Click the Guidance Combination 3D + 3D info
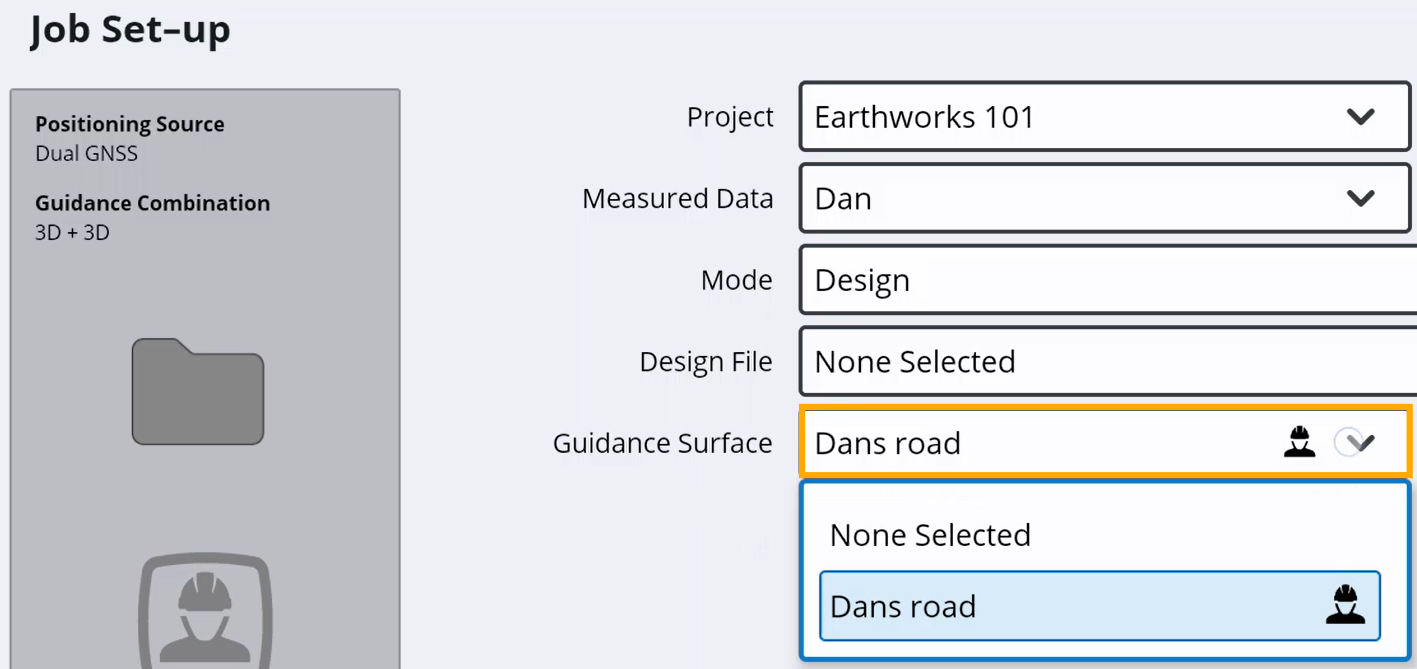Image resolution: width=1417 pixels, height=669 pixels. pyautogui.click(x=152, y=217)
